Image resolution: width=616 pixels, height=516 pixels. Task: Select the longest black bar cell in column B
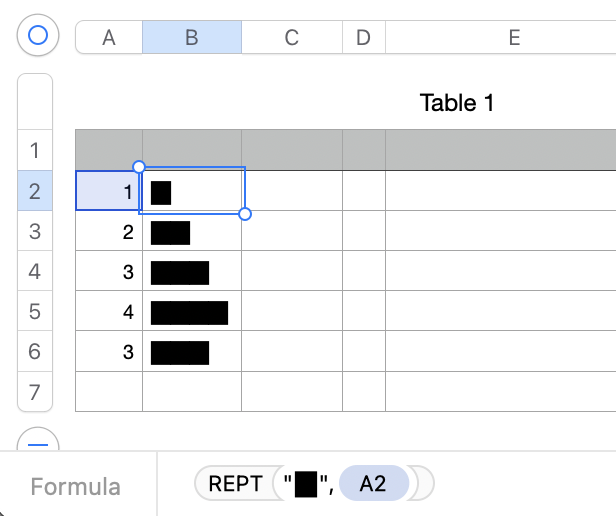(x=191, y=311)
